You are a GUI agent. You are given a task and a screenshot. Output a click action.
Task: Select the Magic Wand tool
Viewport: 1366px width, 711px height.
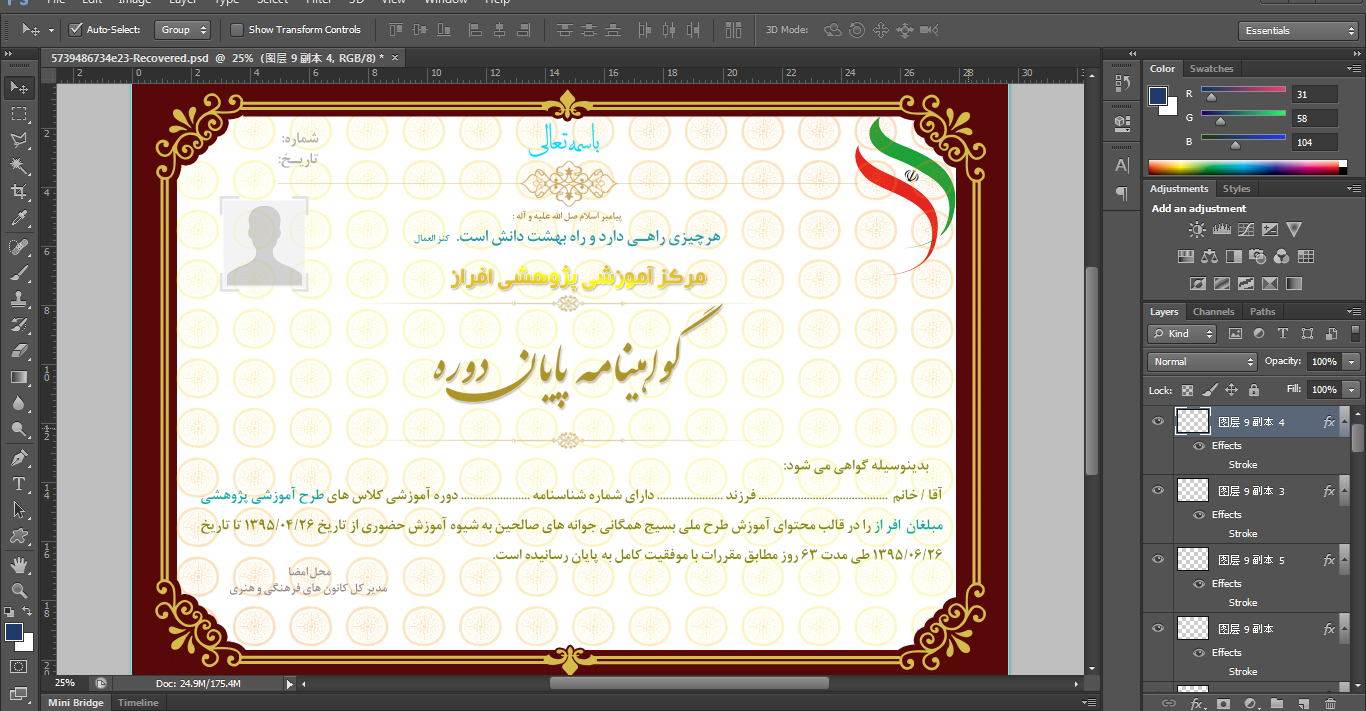[18, 166]
